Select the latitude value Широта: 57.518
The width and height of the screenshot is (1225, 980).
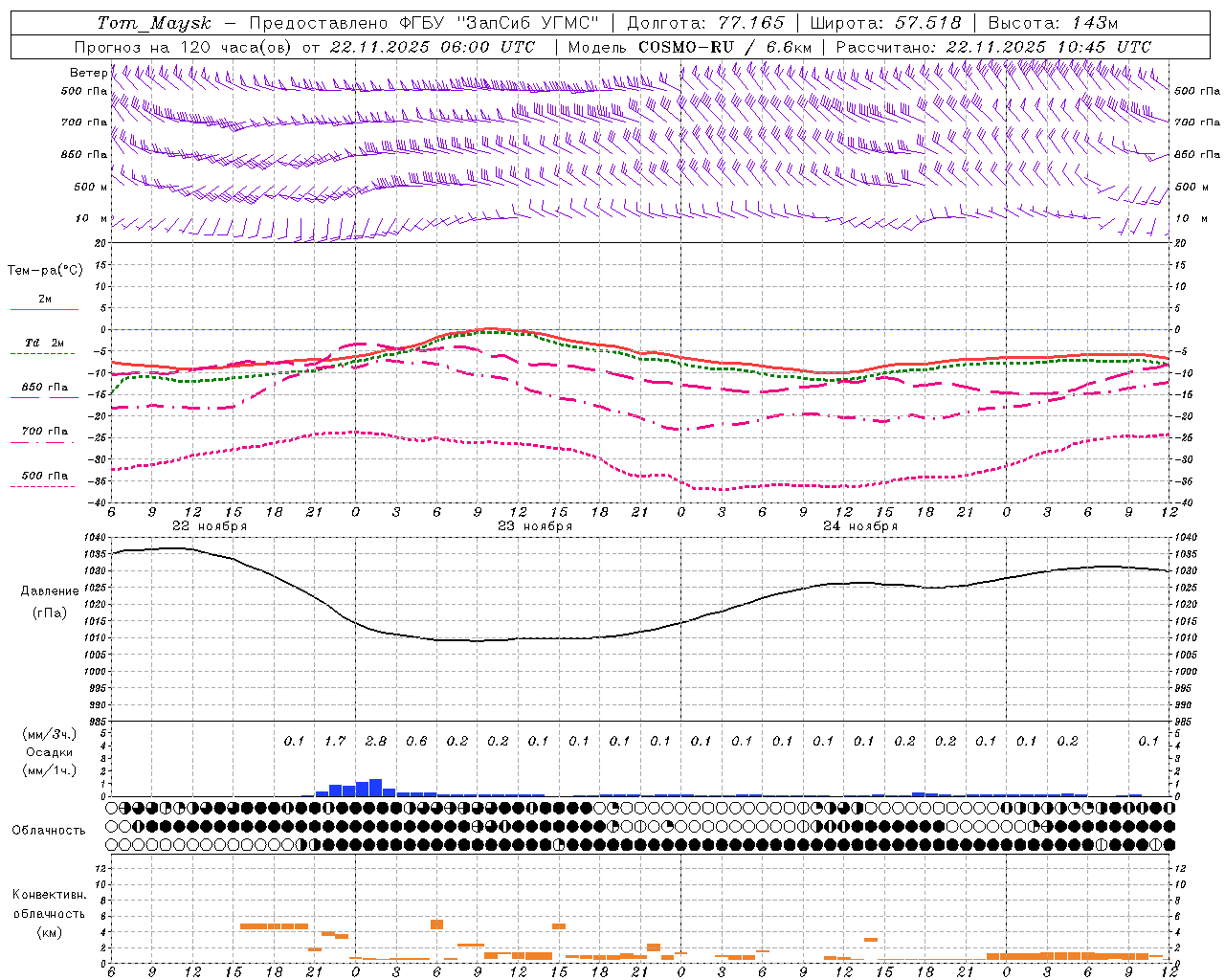885,23
